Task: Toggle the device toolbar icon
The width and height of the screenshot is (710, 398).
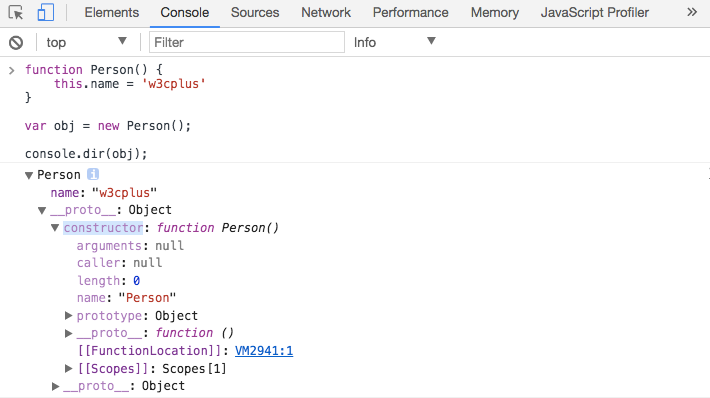Action: [45, 12]
